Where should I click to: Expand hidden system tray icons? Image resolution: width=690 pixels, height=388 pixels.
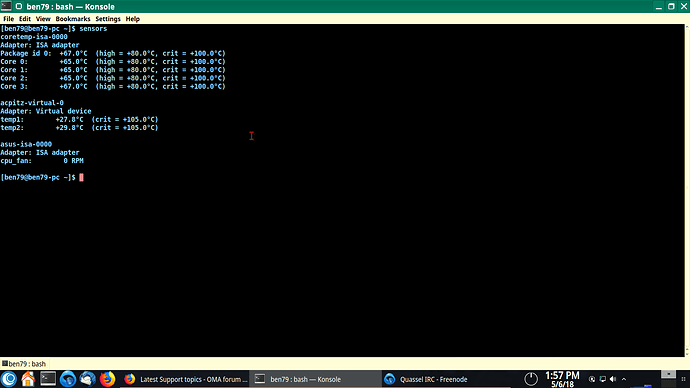tap(624, 379)
